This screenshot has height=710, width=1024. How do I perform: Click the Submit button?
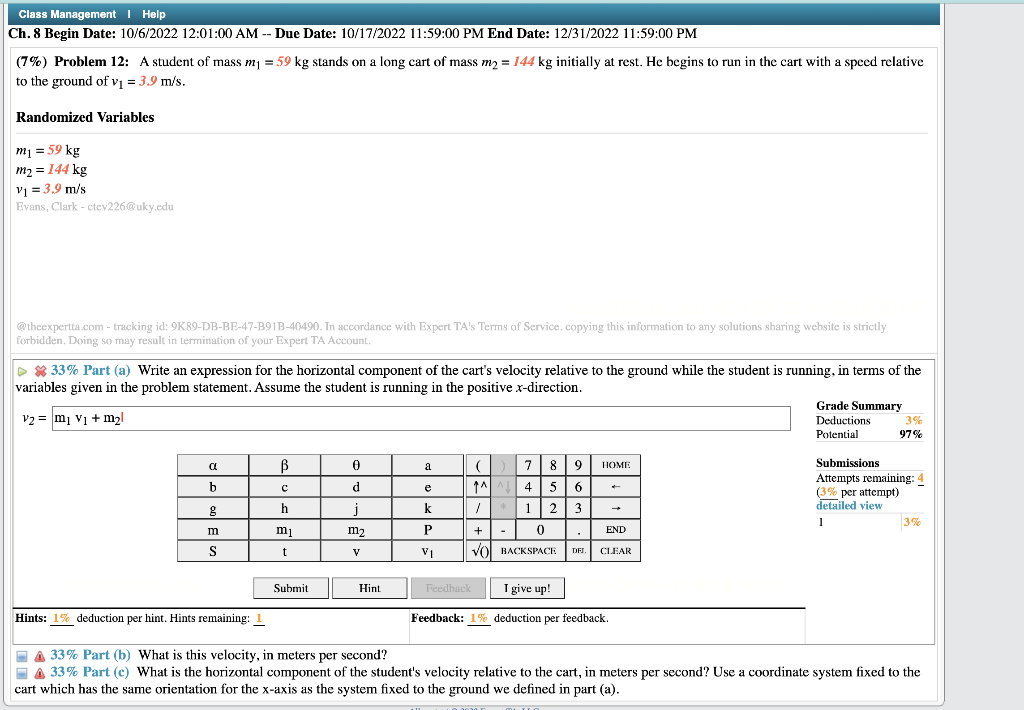tap(290, 588)
